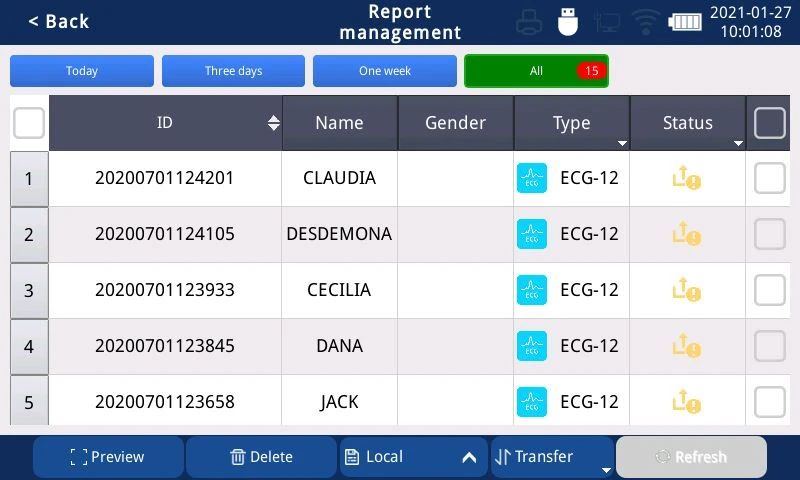Filter reports by Three days

tap(233, 71)
